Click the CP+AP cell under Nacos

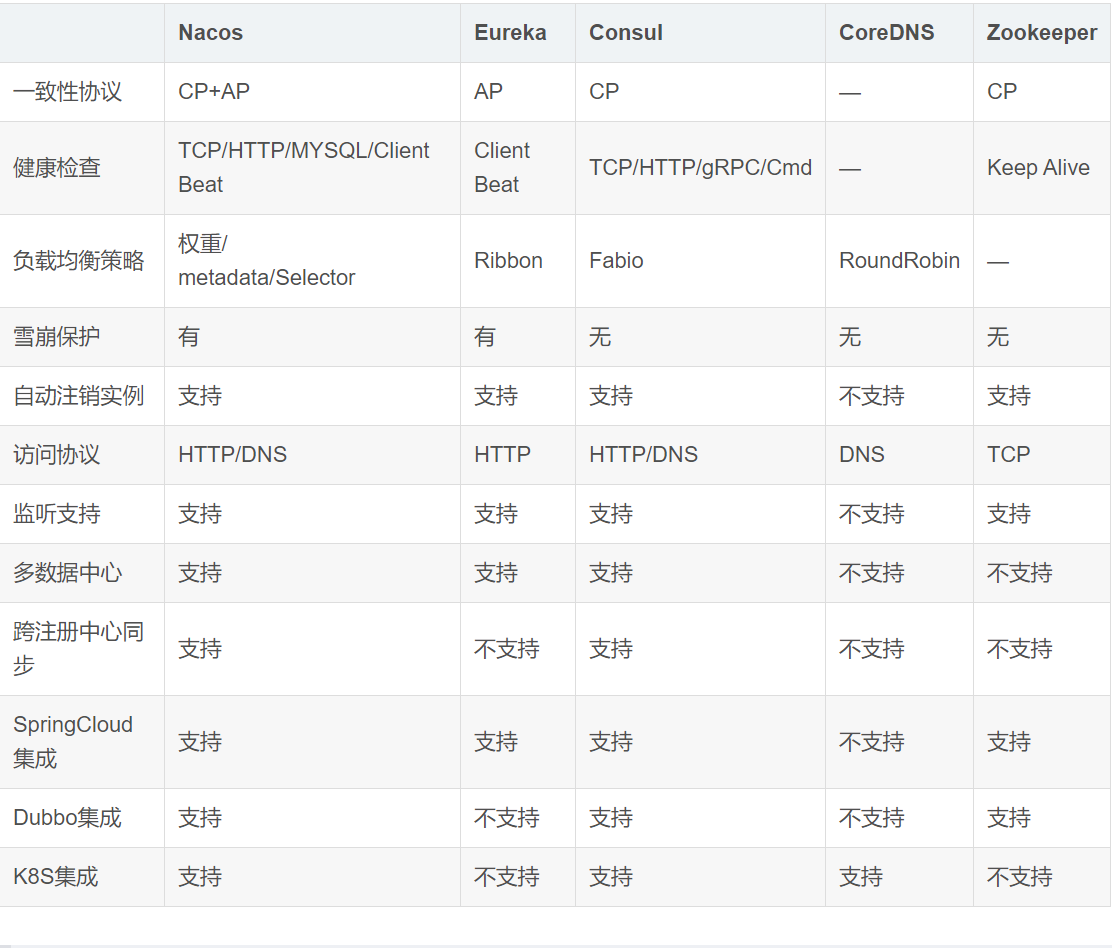[x=214, y=92]
